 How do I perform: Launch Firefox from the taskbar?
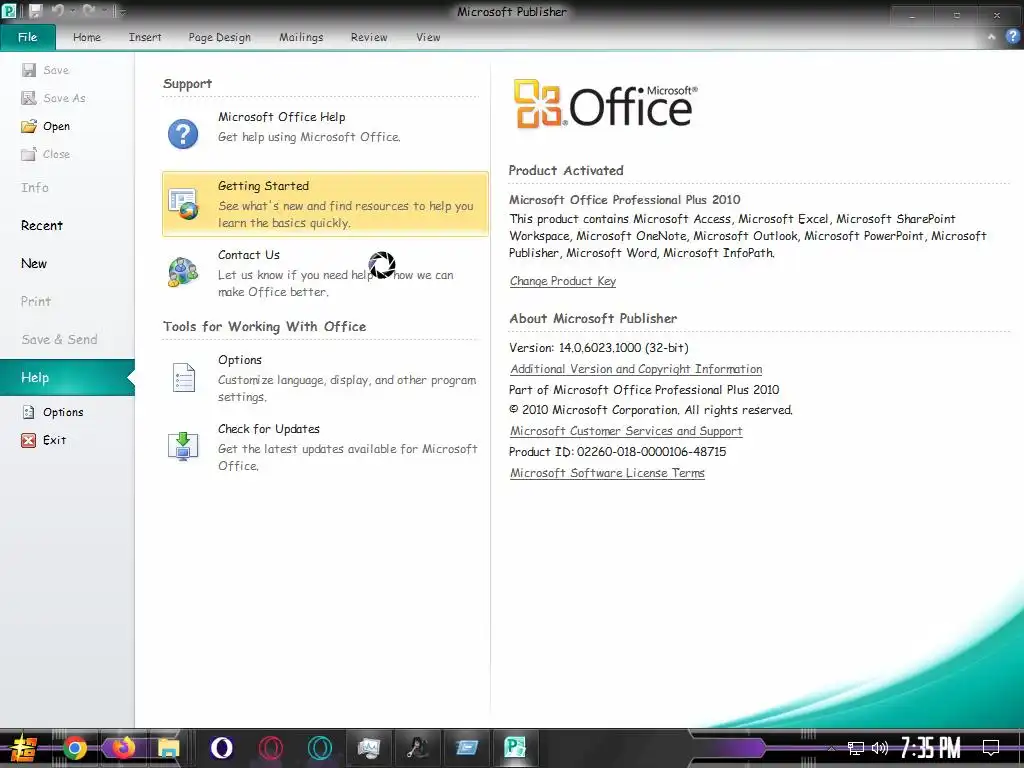[123, 748]
